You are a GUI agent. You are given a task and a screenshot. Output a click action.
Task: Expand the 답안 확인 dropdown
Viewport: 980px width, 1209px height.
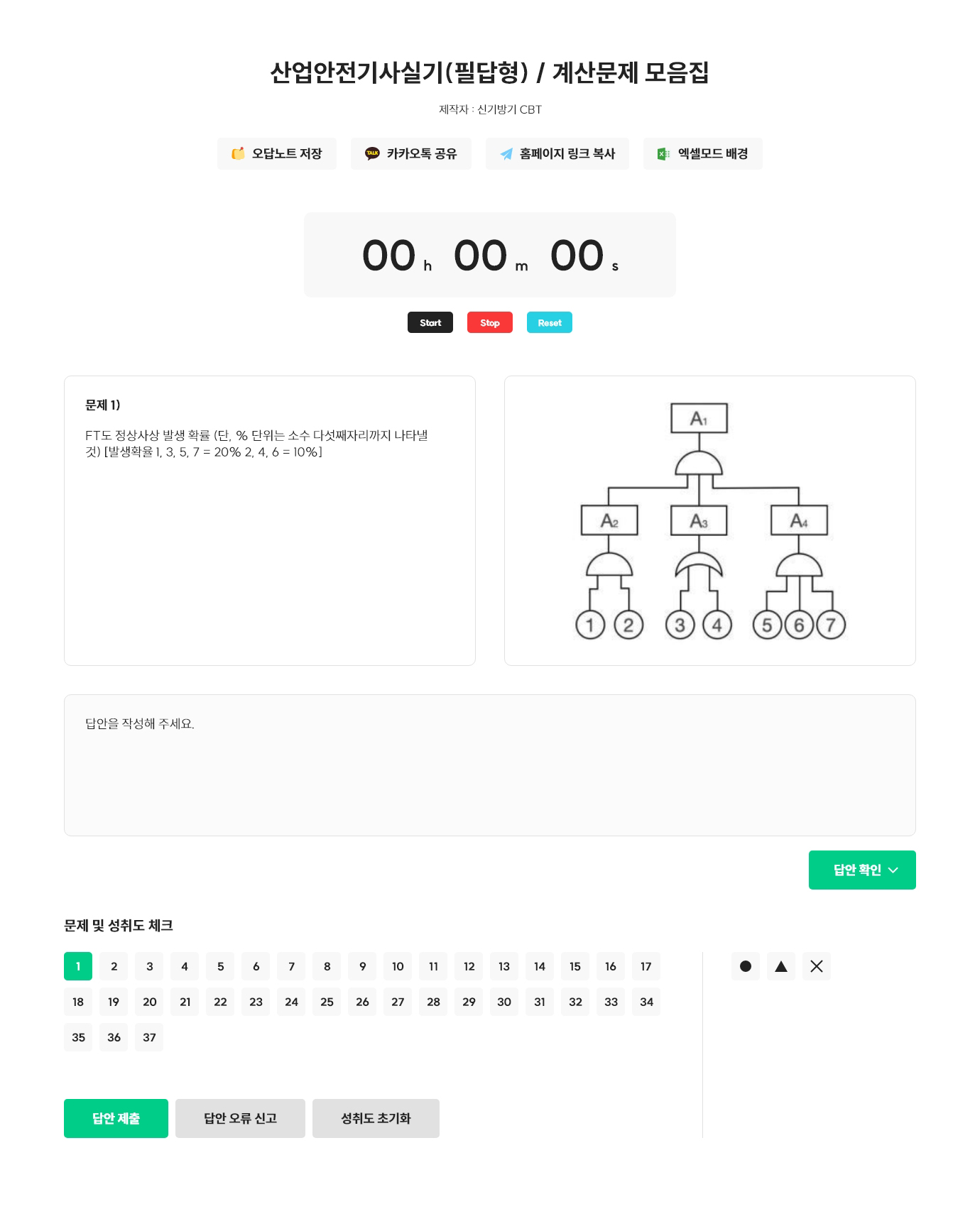coord(862,870)
